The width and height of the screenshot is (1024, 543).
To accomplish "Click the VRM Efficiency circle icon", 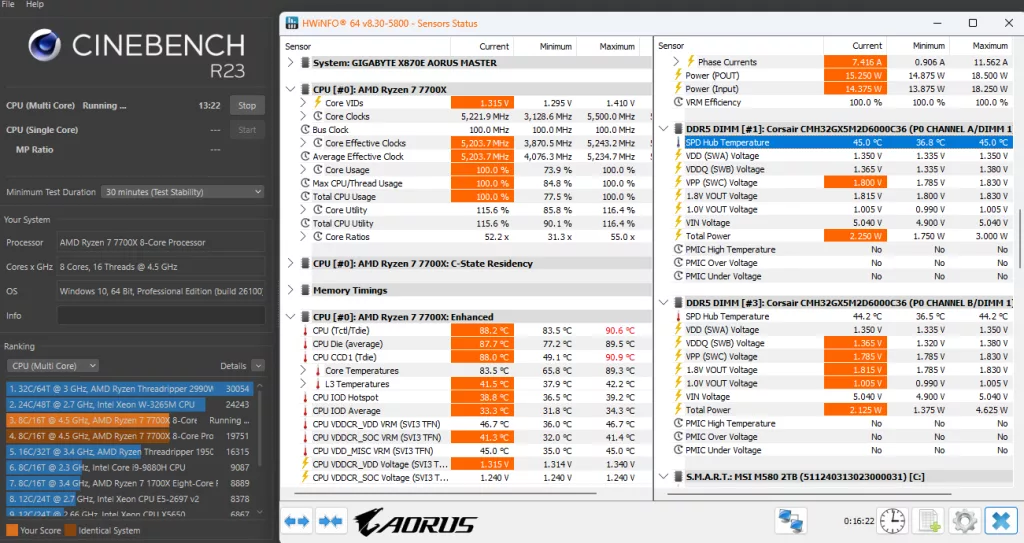I will click(x=679, y=102).
